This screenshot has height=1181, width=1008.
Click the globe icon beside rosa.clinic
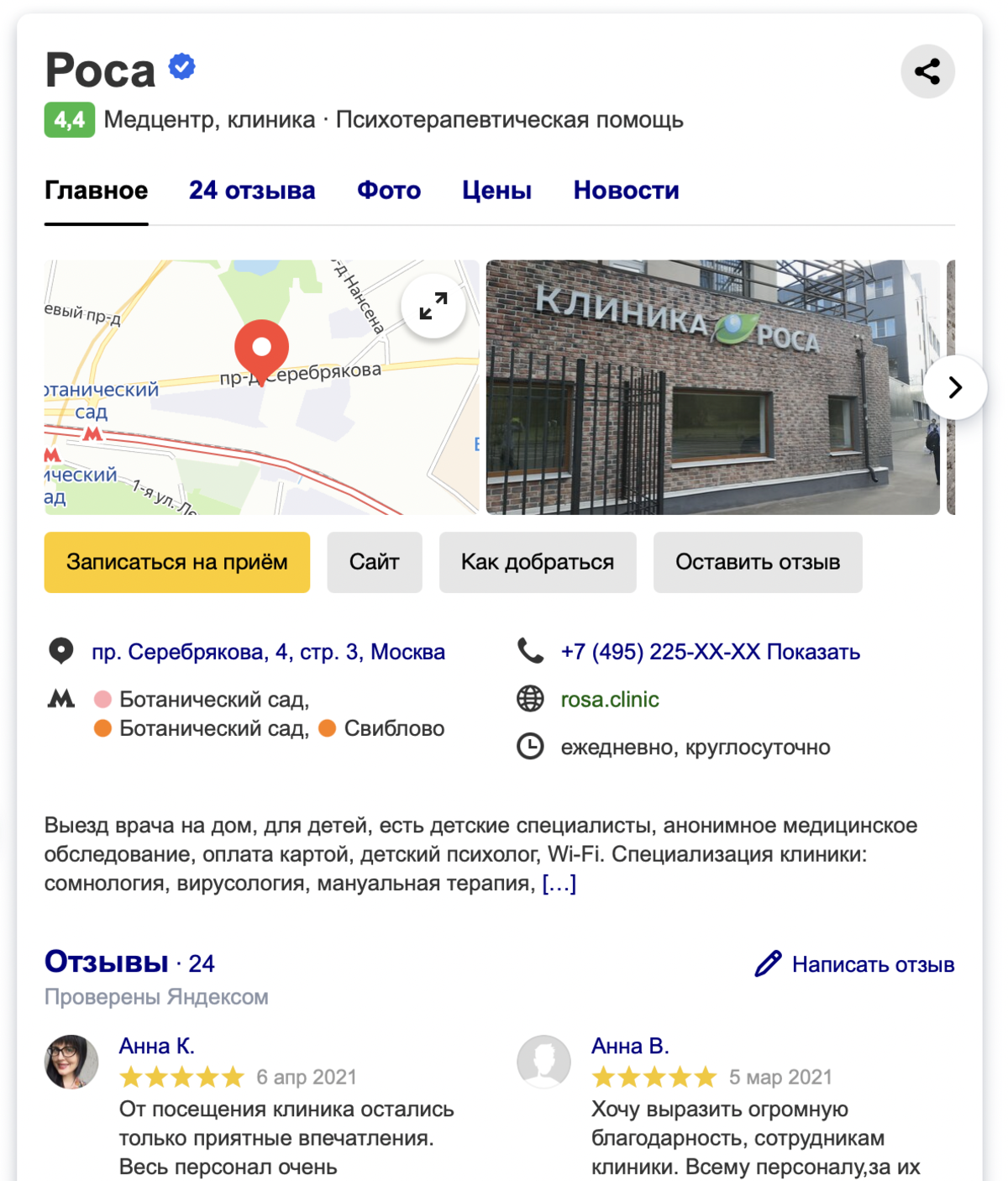pos(530,699)
